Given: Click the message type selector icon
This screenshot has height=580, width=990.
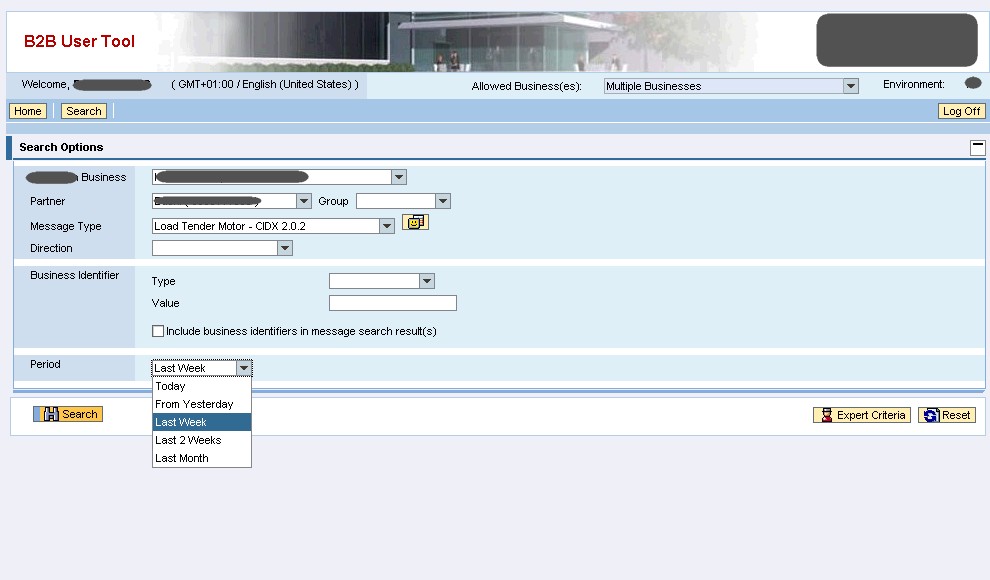Looking at the screenshot, I should [415, 223].
